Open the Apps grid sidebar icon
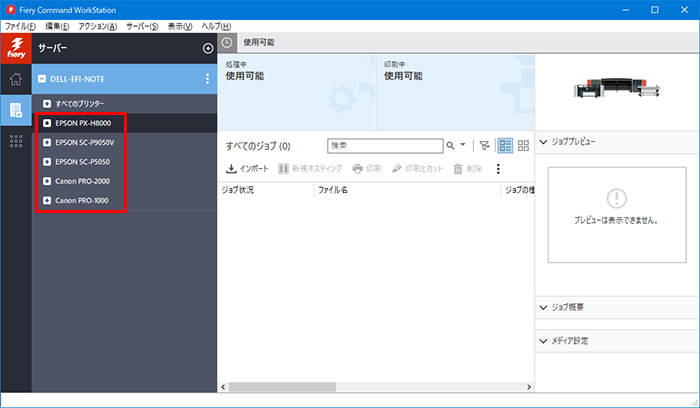The height and width of the screenshot is (408, 700). [x=16, y=141]
